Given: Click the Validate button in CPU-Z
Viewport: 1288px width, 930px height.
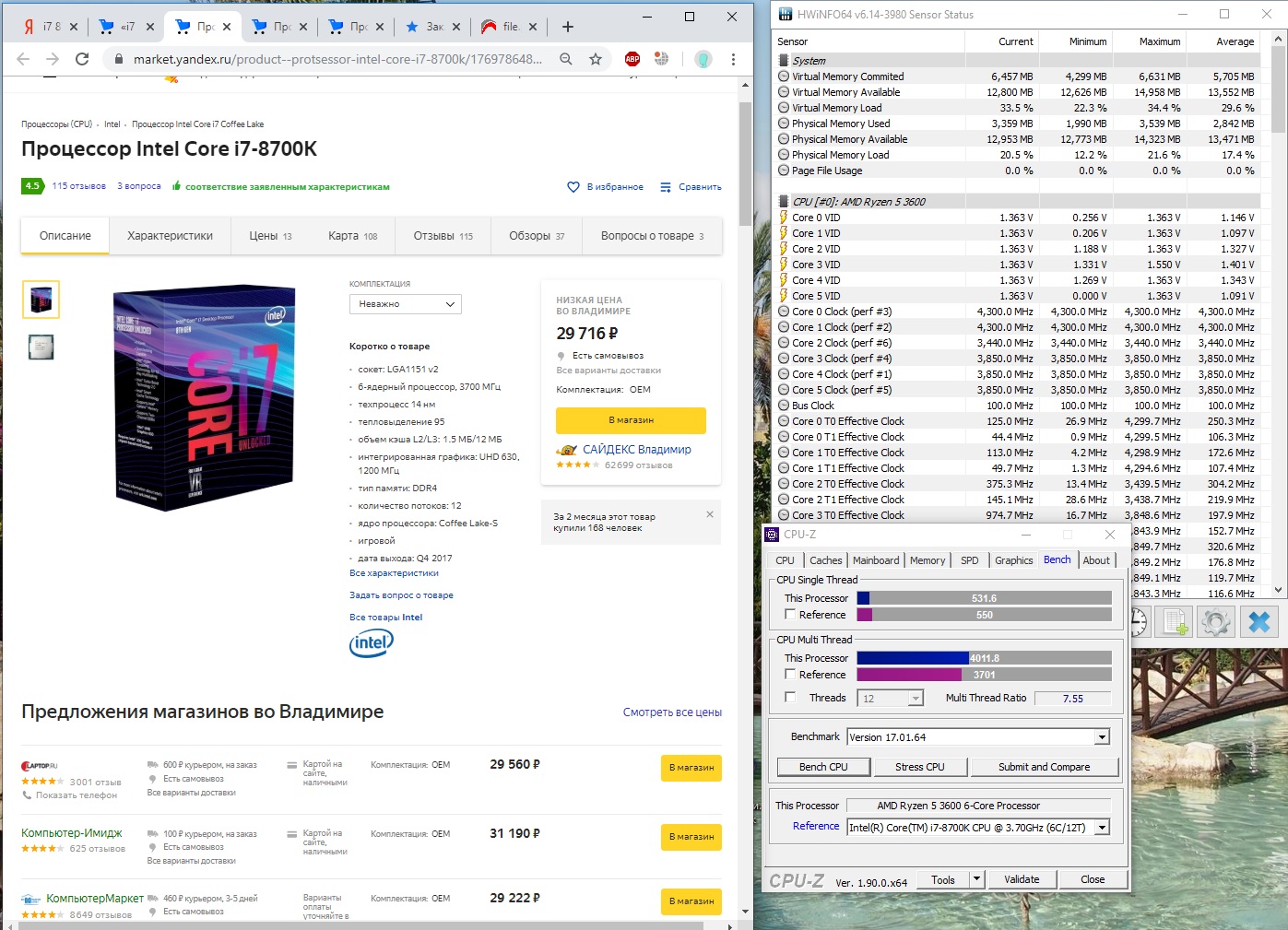Looking at the screenshot, I should click(x=1022, y=879).
